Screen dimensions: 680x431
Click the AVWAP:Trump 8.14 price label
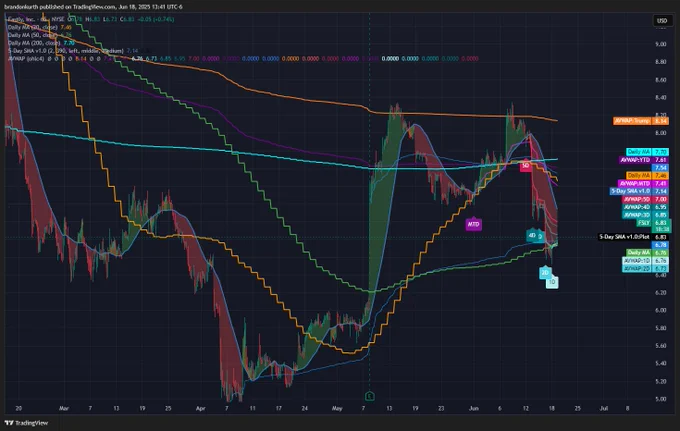pos(641,121)
